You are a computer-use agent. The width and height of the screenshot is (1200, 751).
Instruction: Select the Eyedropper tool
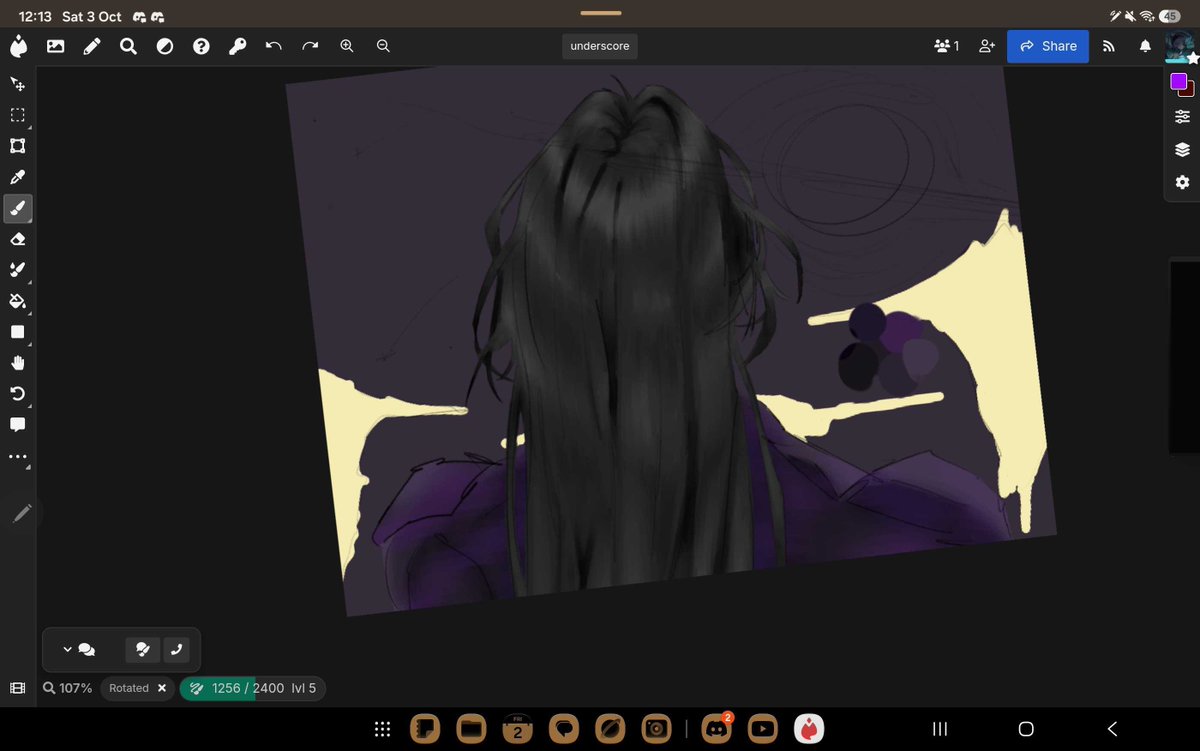point(18,177)
